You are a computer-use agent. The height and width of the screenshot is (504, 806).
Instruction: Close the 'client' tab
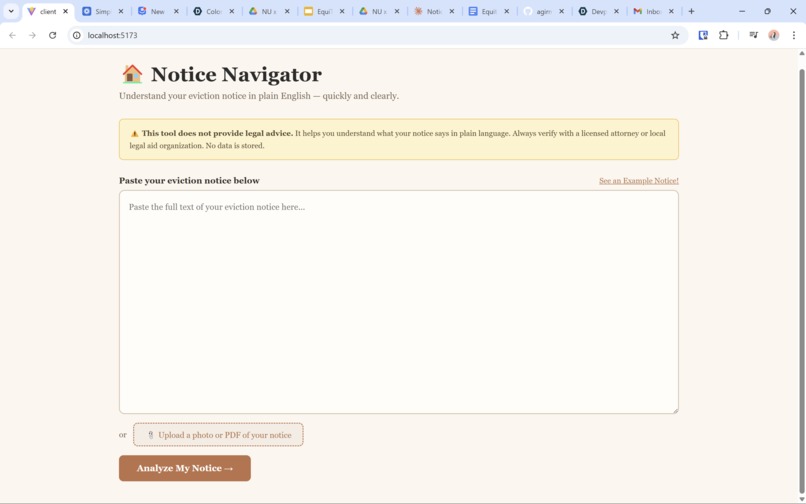click(65, 11)
